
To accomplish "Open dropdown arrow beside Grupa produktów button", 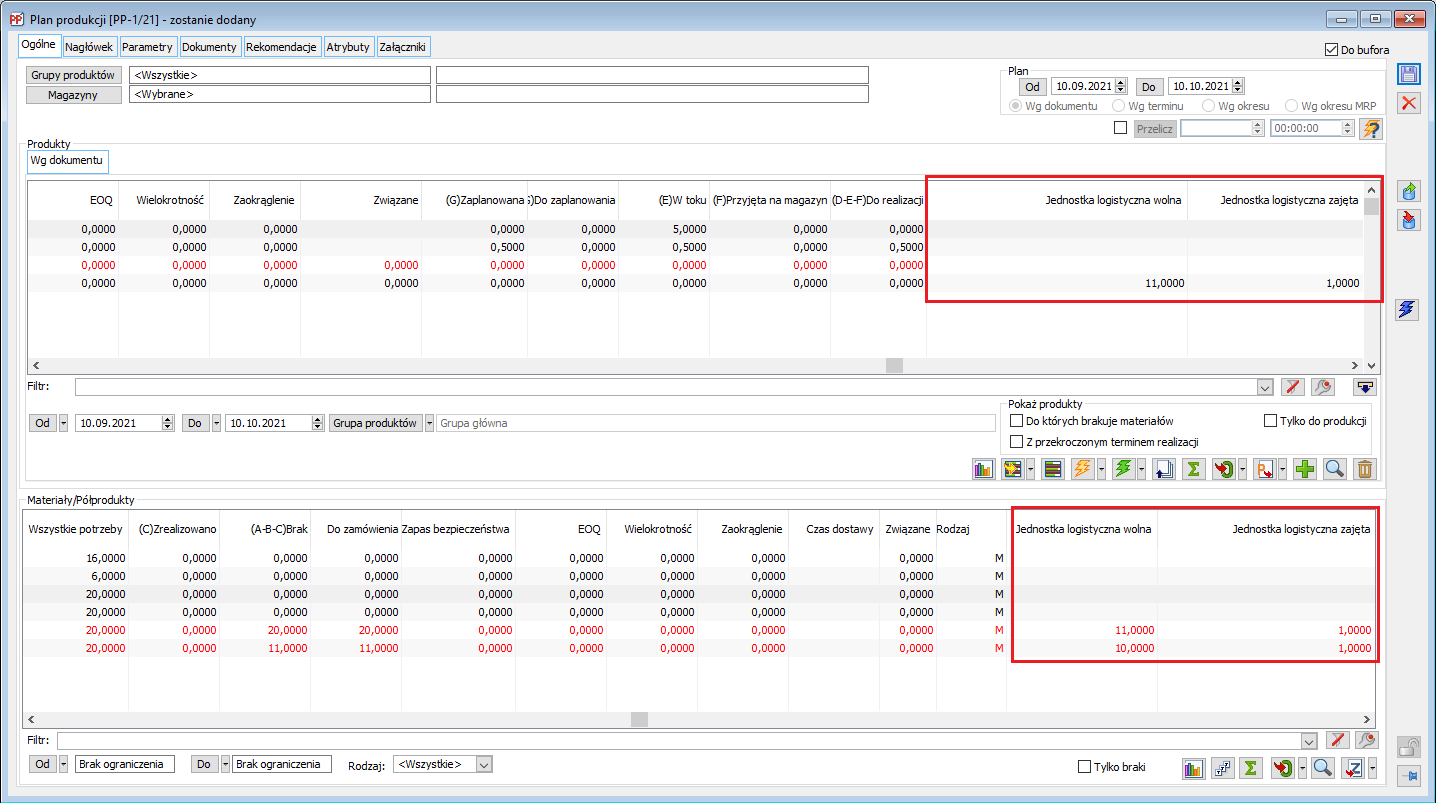I will coord(430,423).
